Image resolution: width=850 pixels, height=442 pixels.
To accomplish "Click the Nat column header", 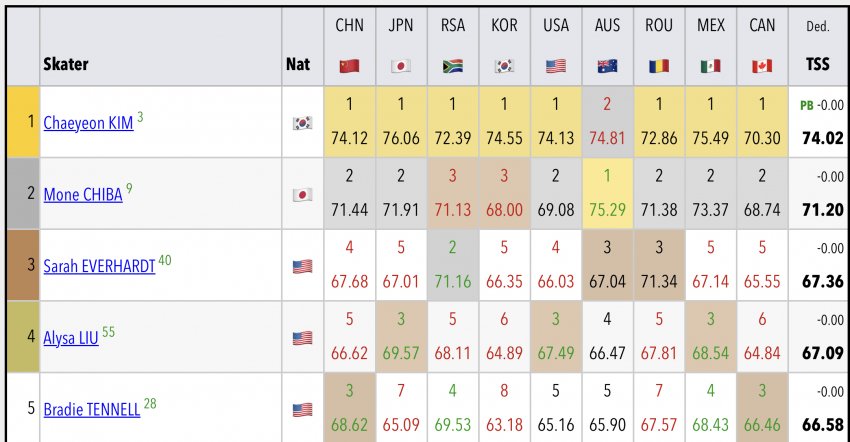I will tap(297, 64).
